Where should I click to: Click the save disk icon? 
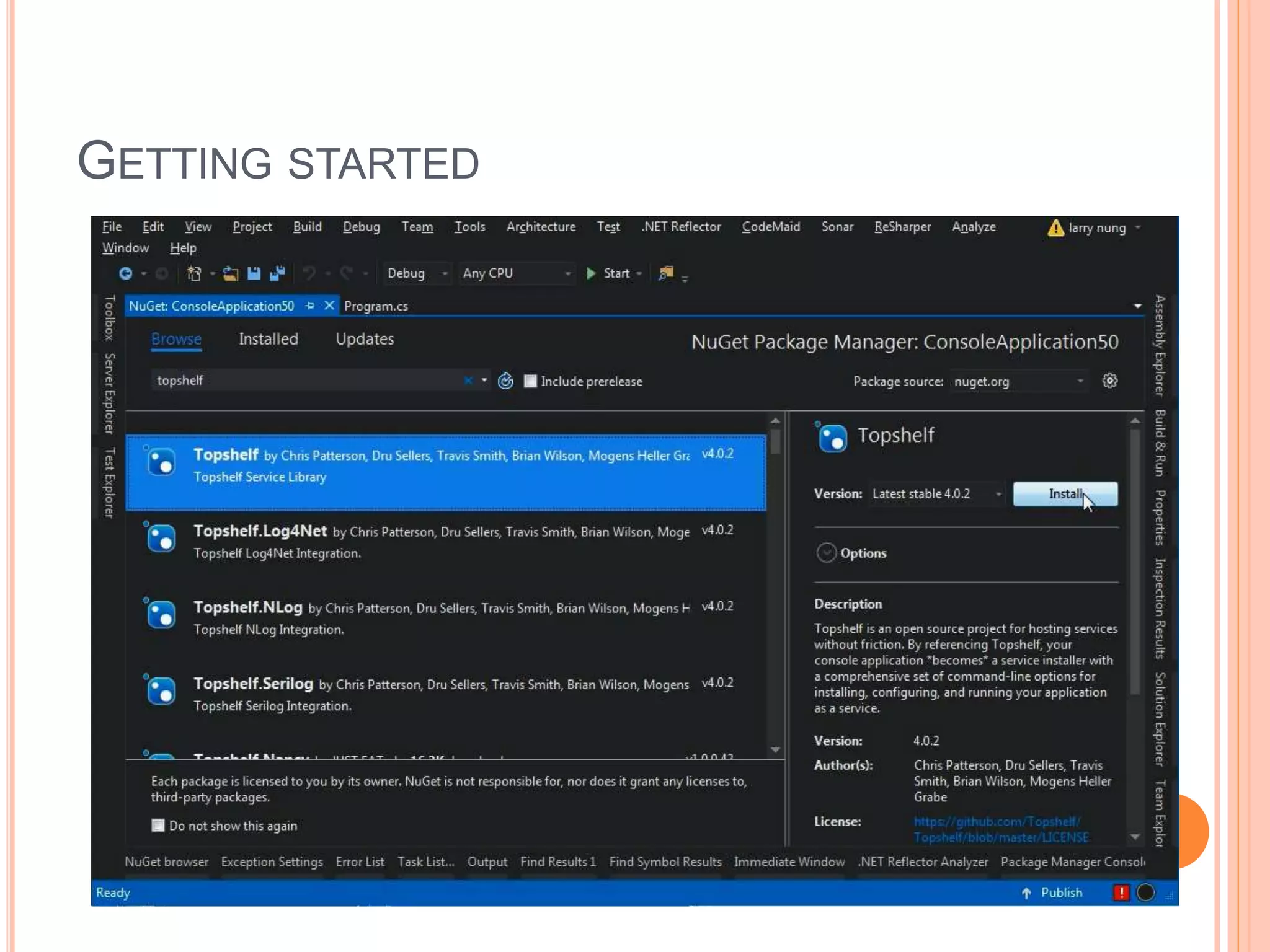point(254,273)
